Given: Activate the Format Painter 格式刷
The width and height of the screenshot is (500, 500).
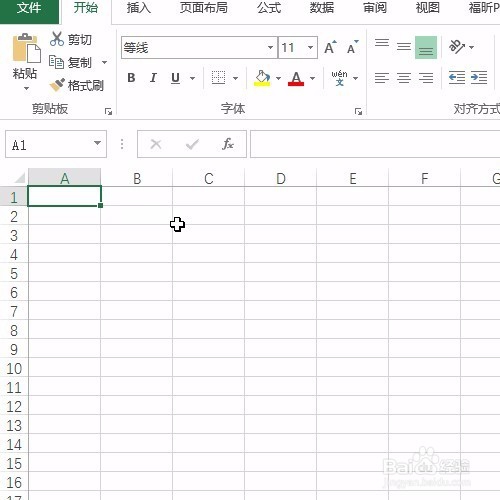Looking at the screenshot, I should pos(76,85).
